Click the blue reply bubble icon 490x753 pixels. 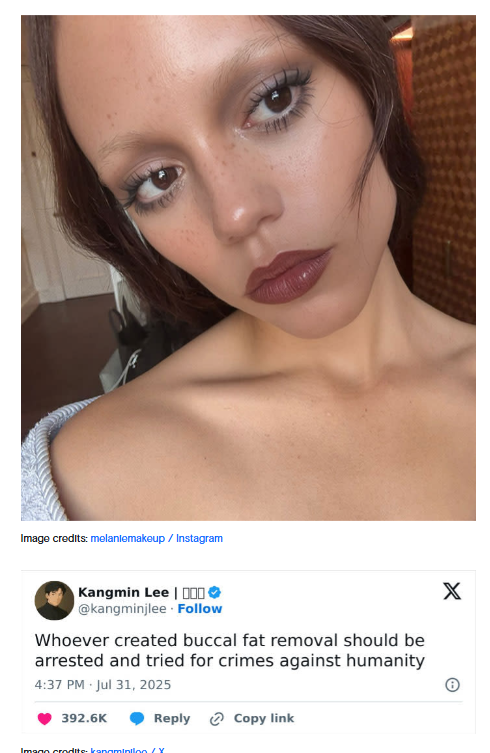tap(137, 718)
